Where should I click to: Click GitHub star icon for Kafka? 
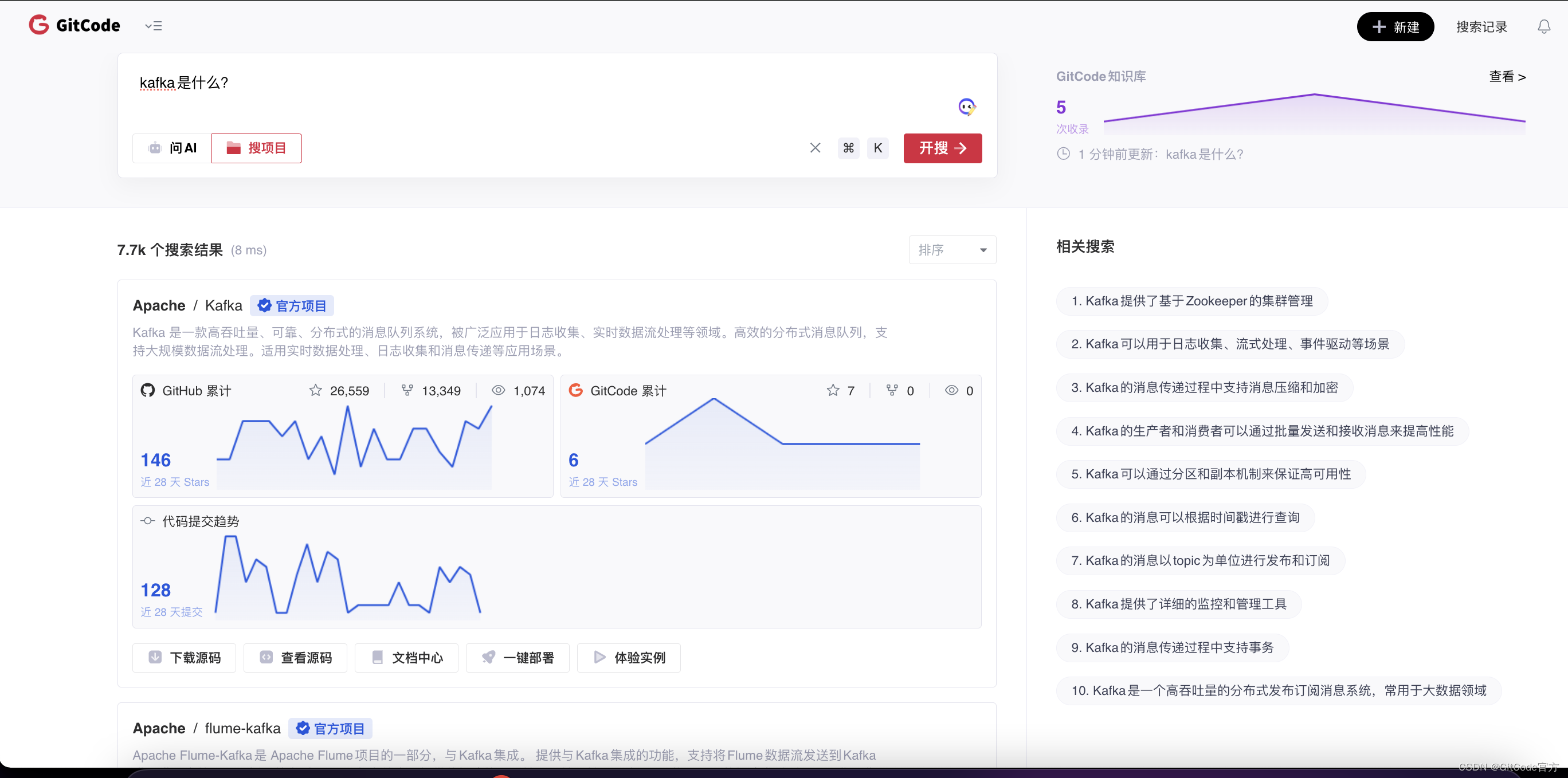[x=315, y=391]
